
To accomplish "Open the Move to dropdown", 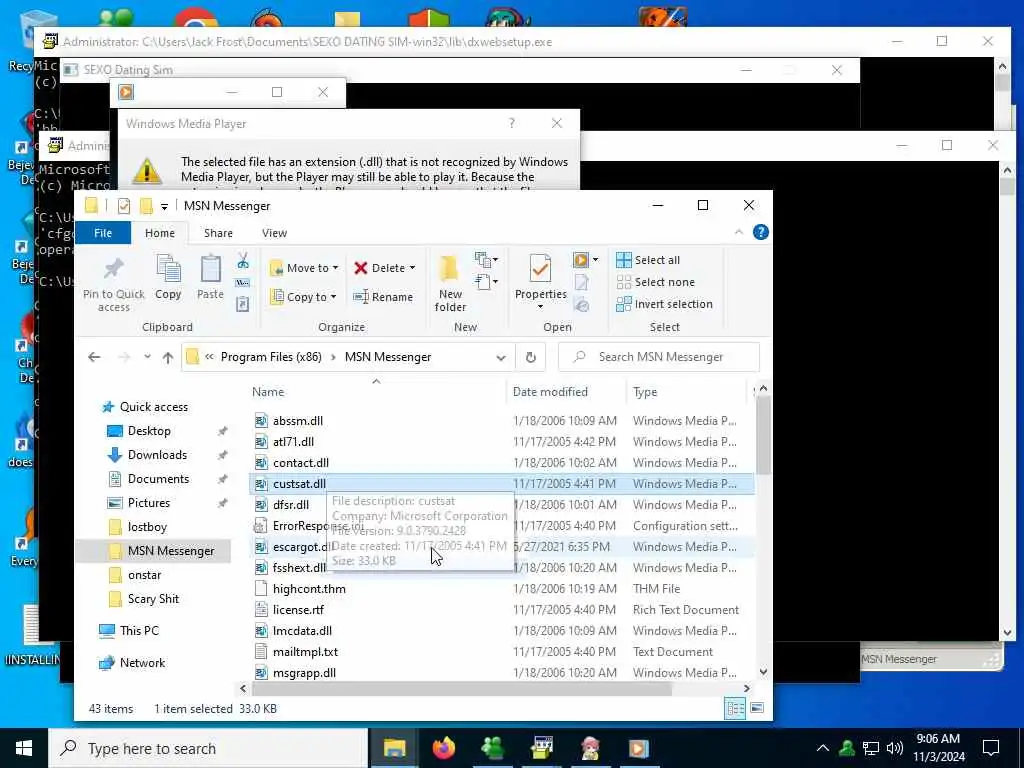I will tap(304, 268).
